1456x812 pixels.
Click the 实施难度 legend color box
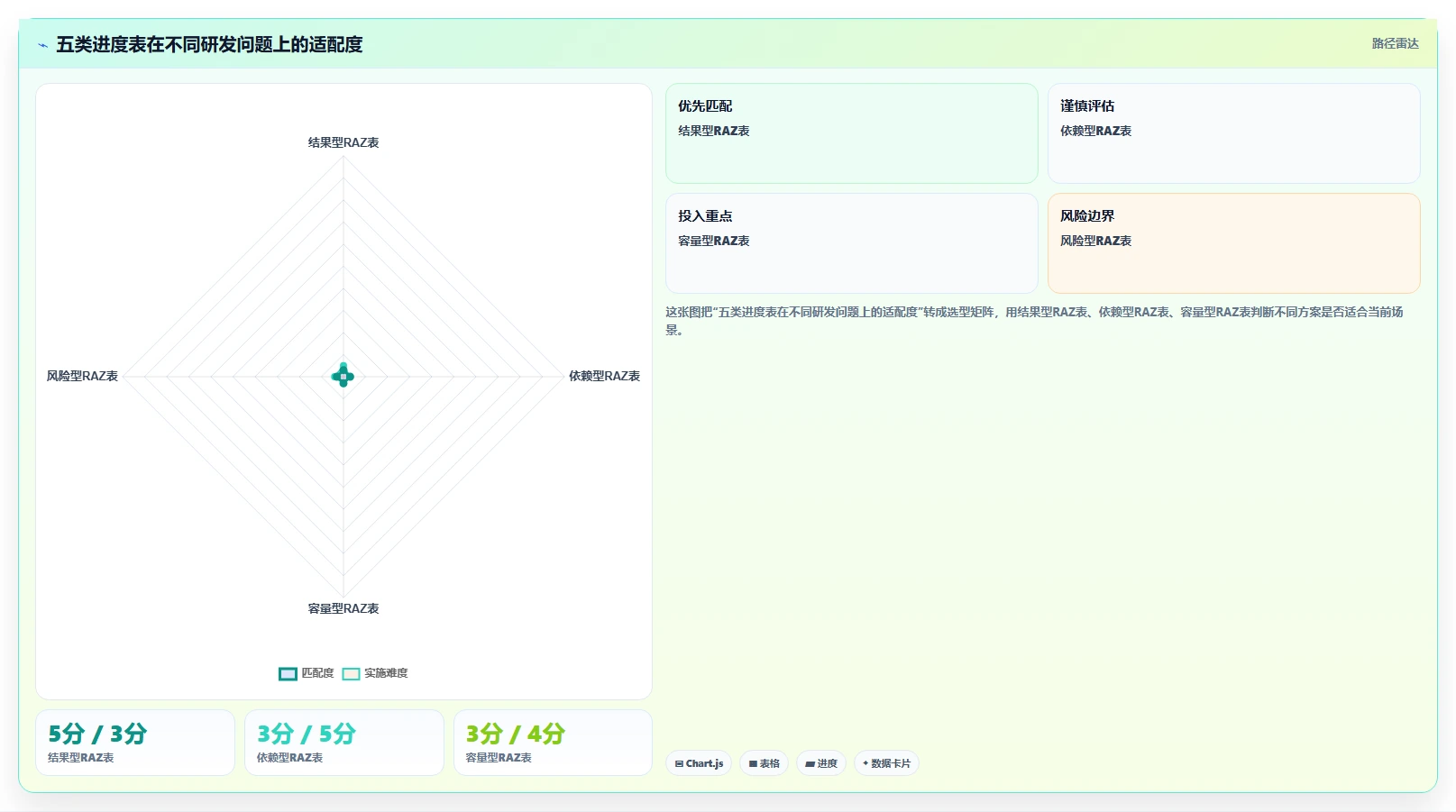click(351, 674)
